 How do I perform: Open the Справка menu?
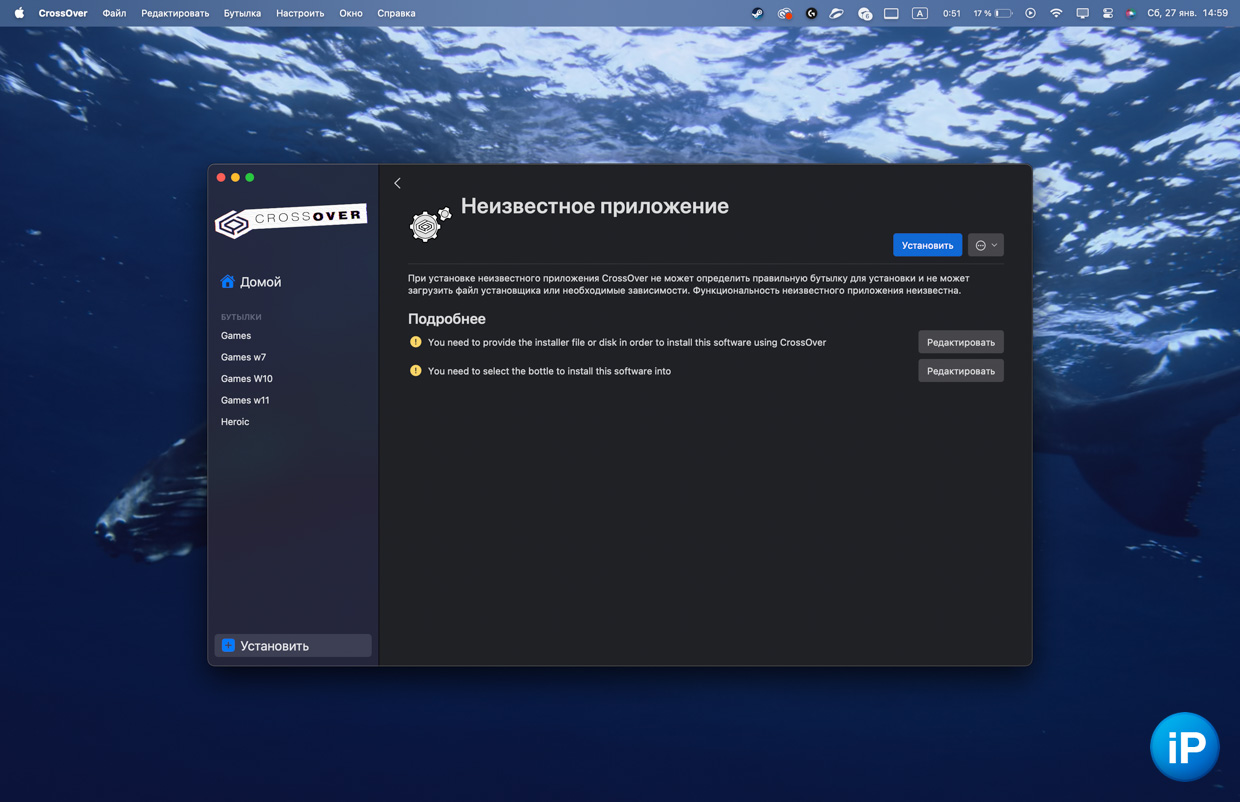(396, 13)
